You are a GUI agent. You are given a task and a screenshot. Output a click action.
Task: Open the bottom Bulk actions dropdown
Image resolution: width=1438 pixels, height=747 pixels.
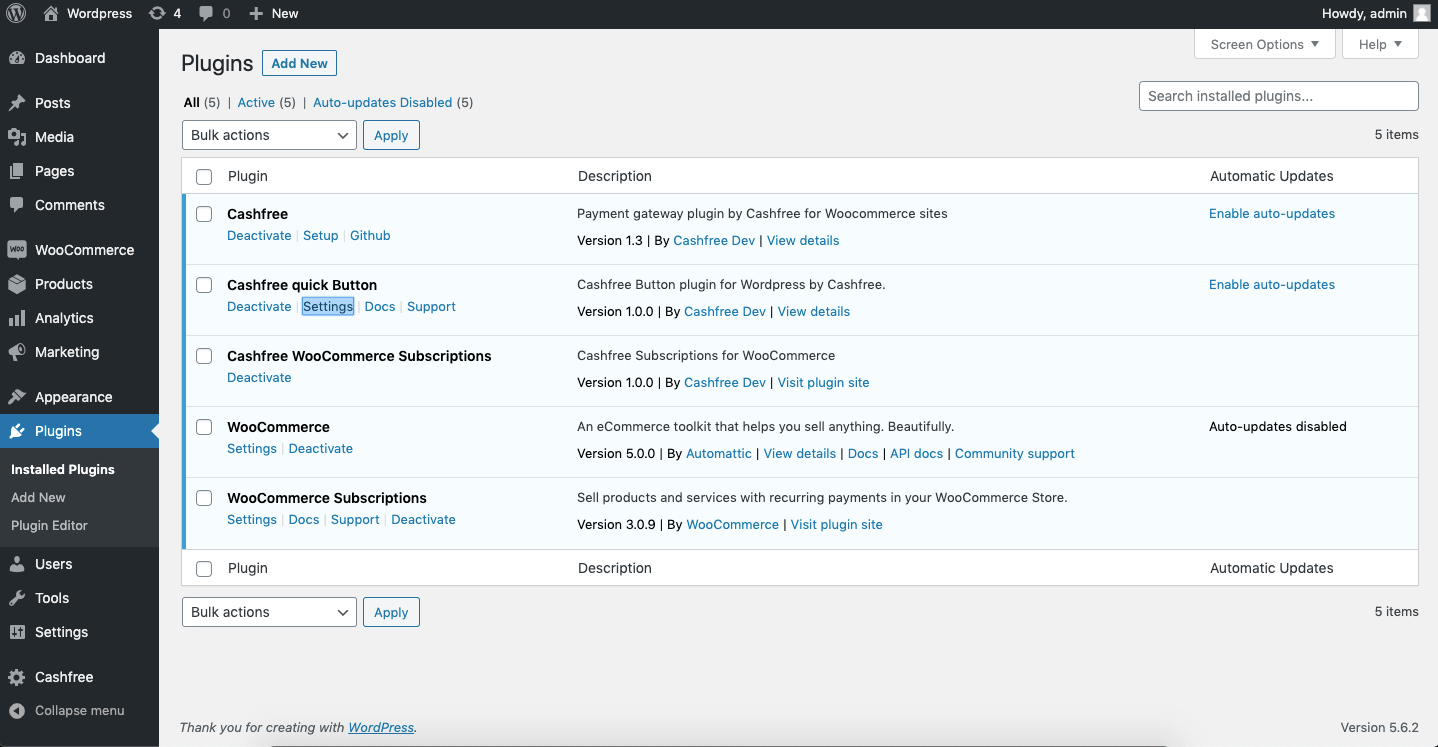(x=269, y=612)
